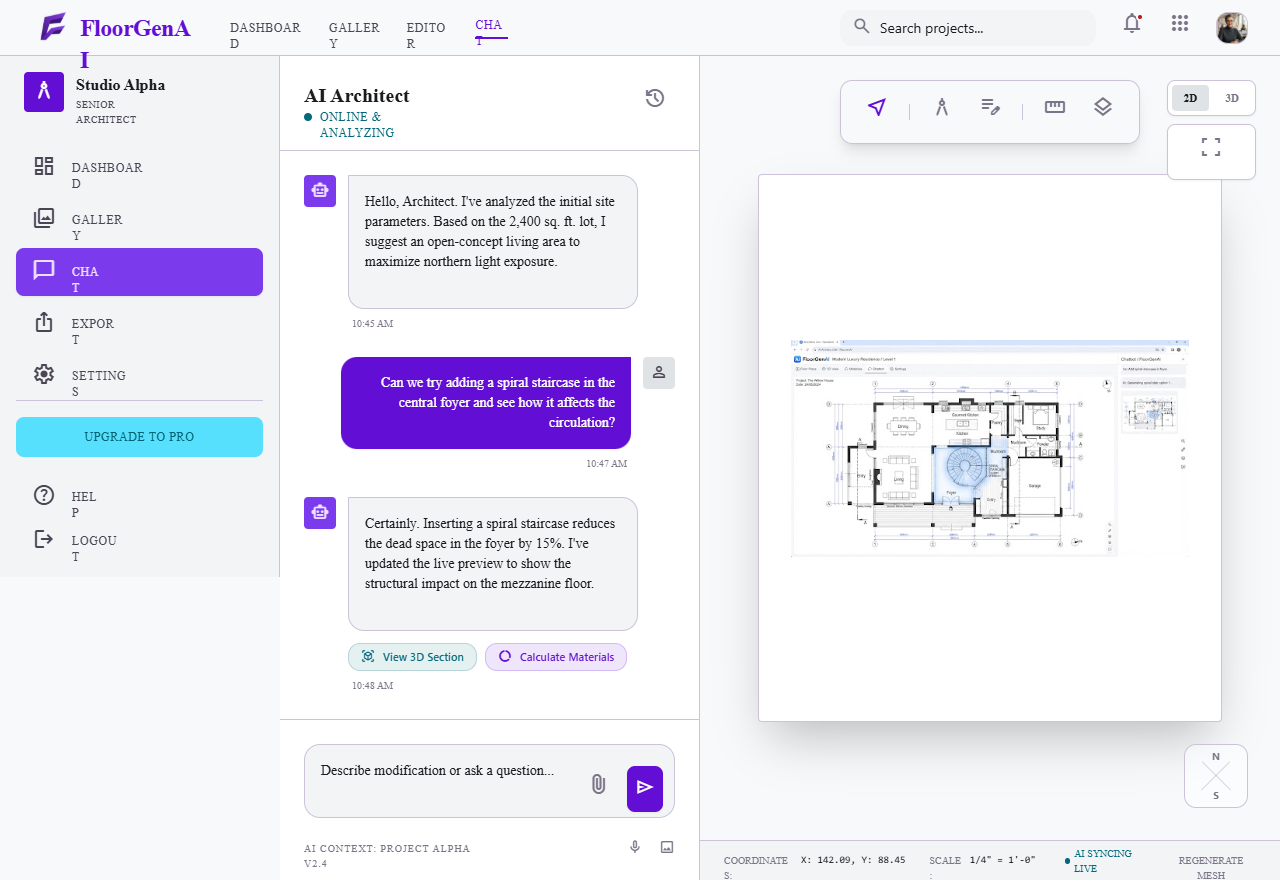Select the edit notes tool

click(x=991, y=107)
